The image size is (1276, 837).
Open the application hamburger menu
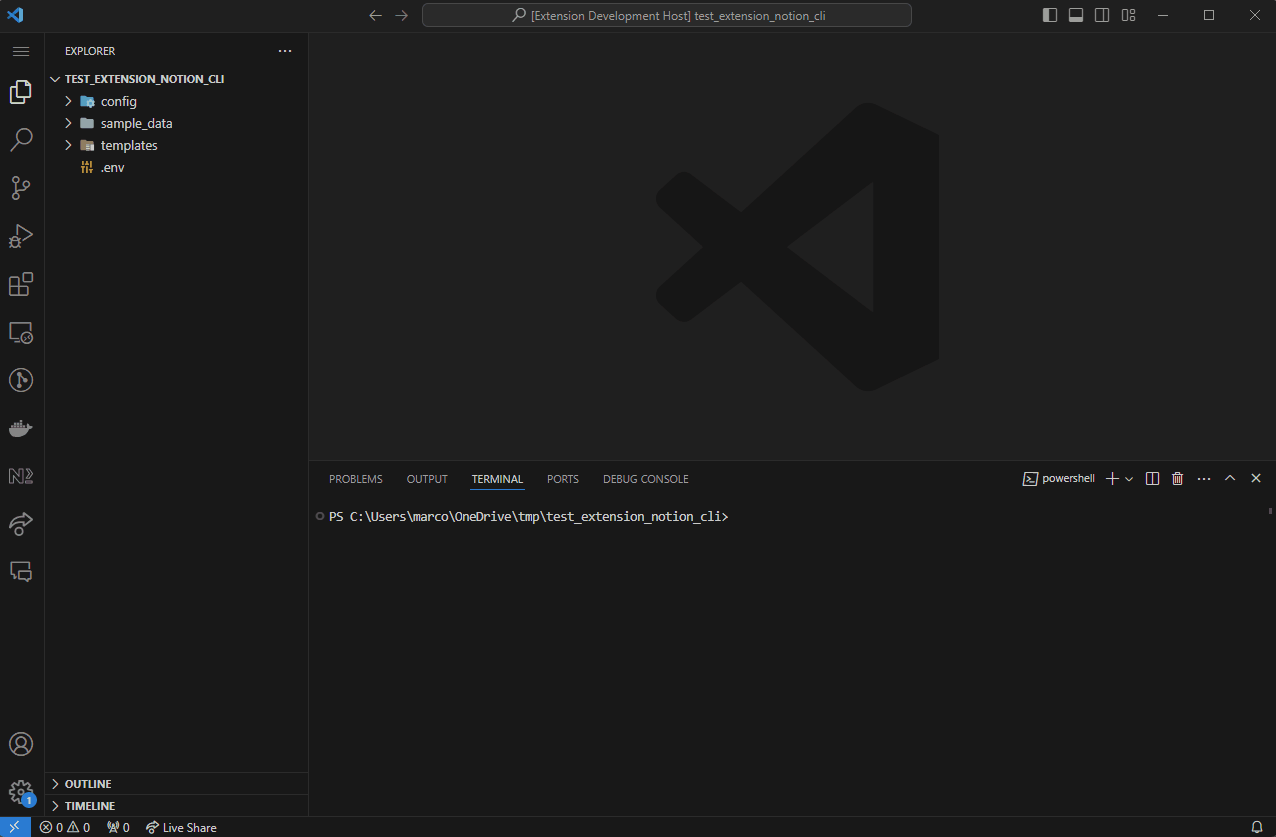coord(21,51)
